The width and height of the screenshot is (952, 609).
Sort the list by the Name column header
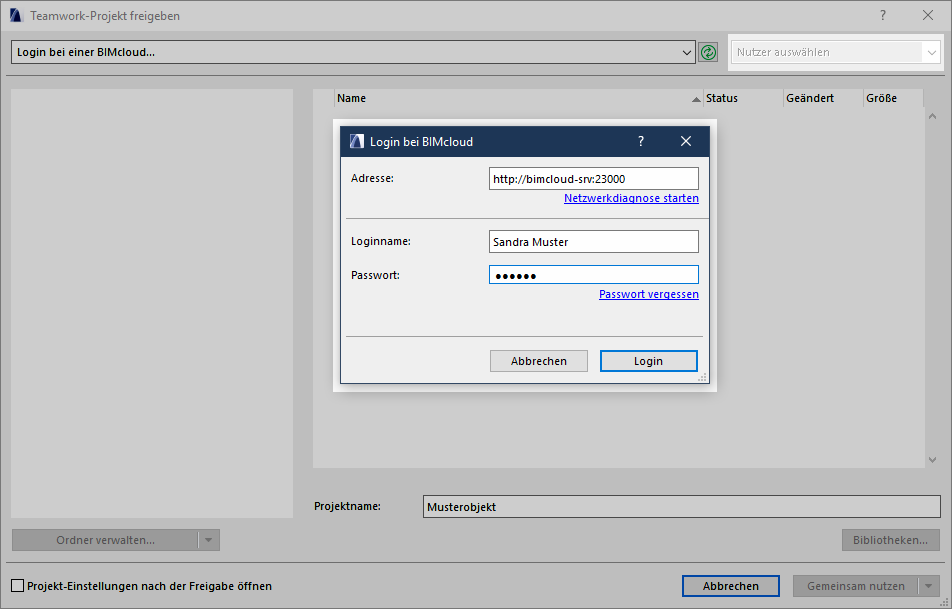(x=518, y=98)
